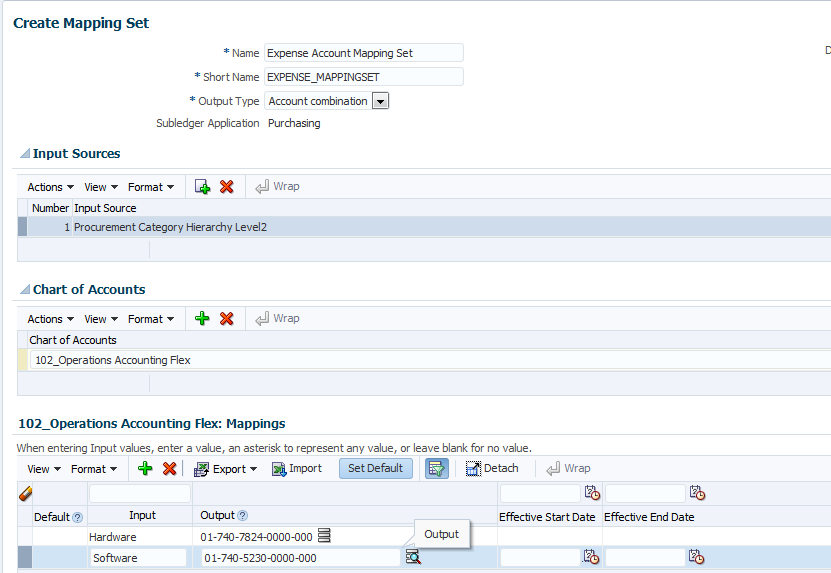Click Software row Effective Start Date field
Viewport: 831px width, 573px height.
[540, 558]
